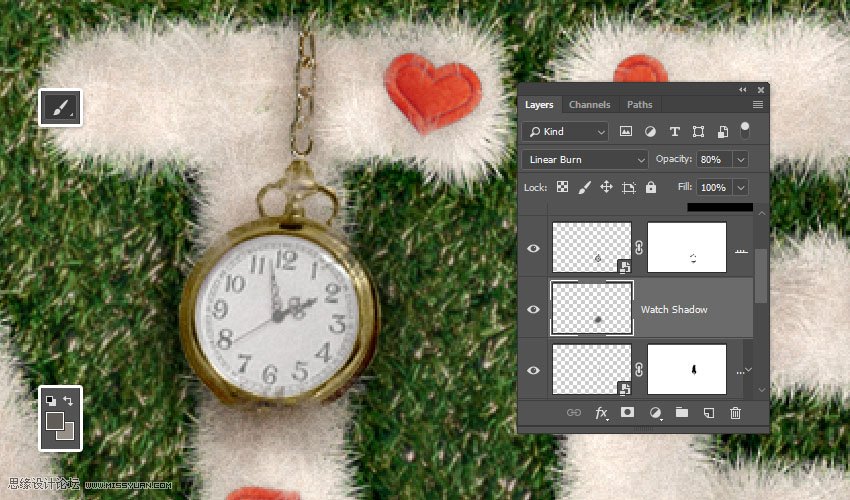
Task: Open the Linear Burn blend mode dropdown
Action: click(585, 159)
